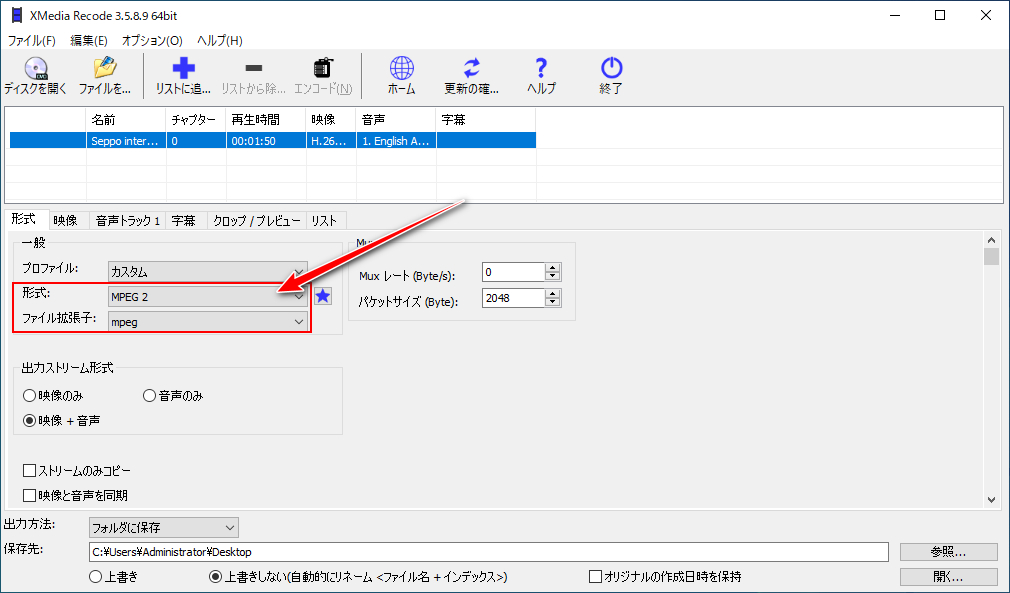Expand the 出力方法 フォルダに保存 dropdown

(x=163, y=527)
